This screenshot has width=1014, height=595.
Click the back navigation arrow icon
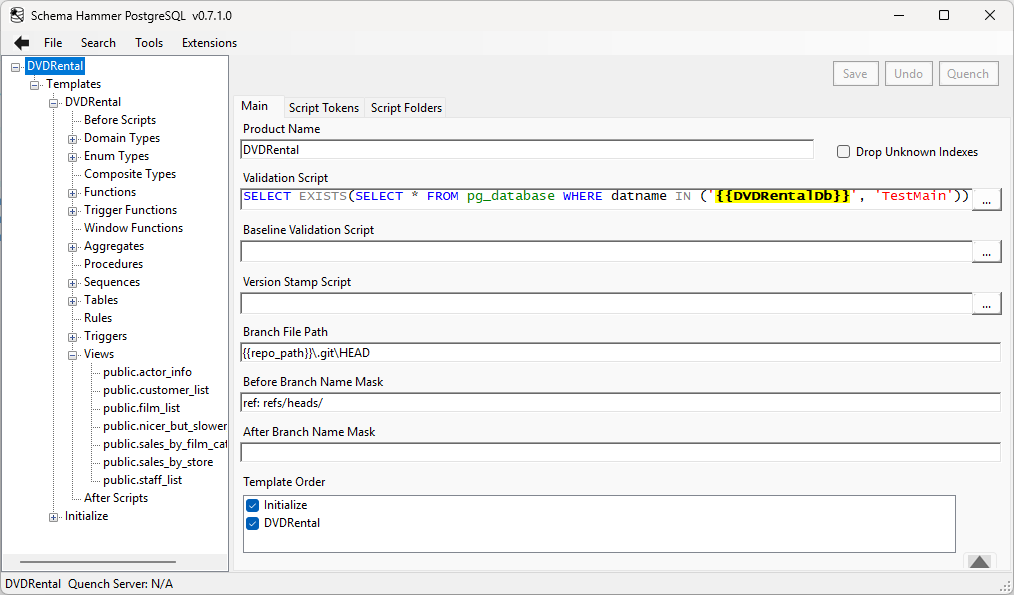20,42
